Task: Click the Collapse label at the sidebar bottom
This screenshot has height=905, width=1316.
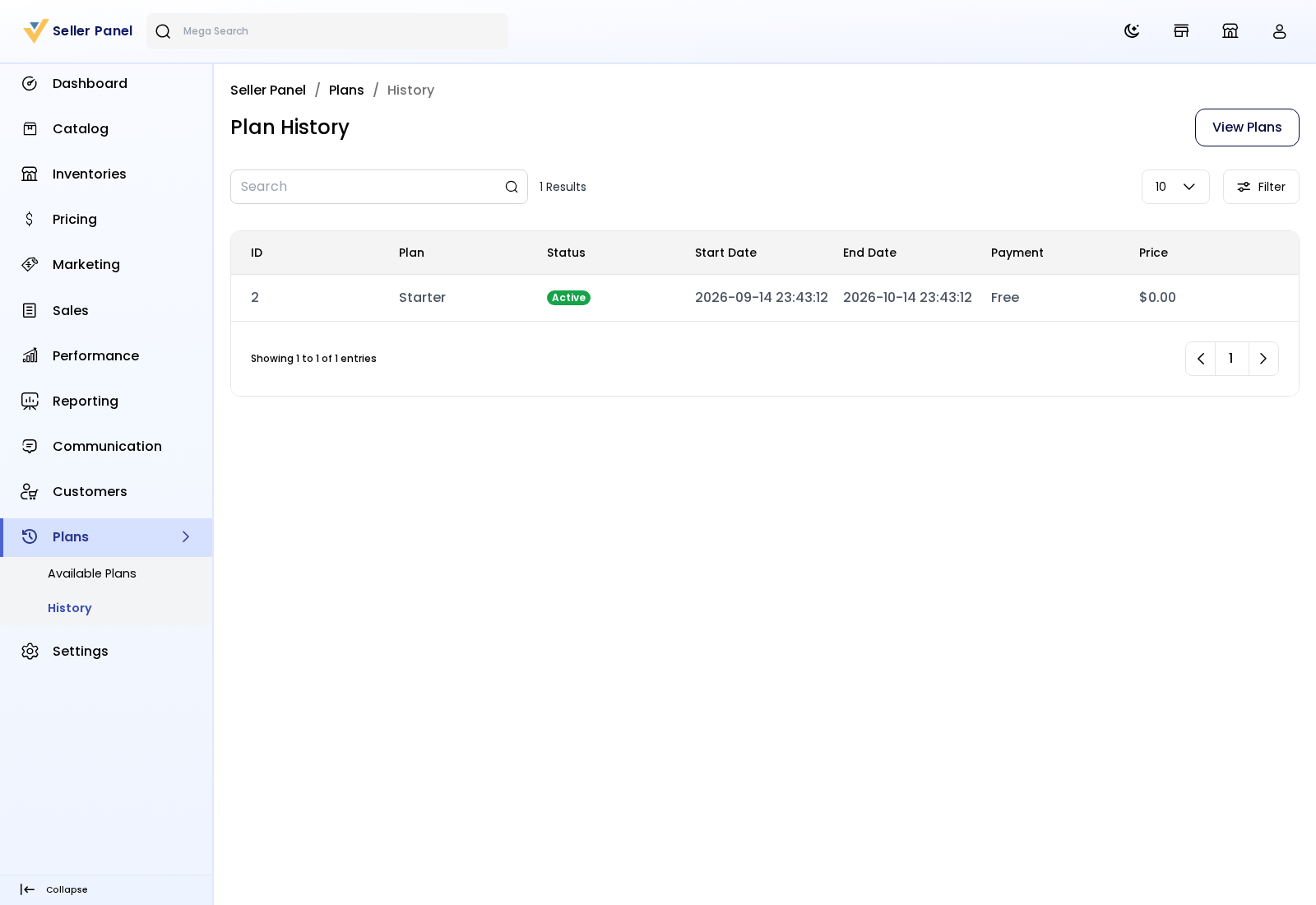Action: pos(67,890)
